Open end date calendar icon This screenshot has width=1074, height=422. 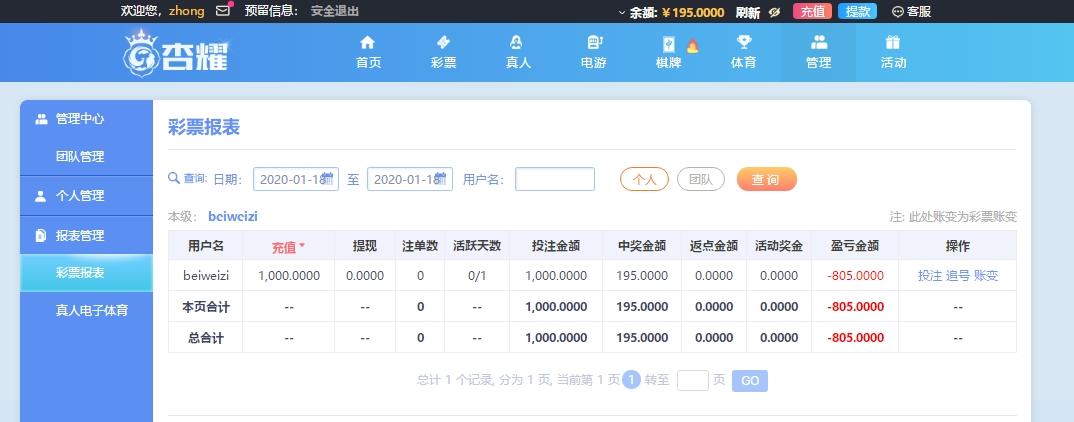441,179
